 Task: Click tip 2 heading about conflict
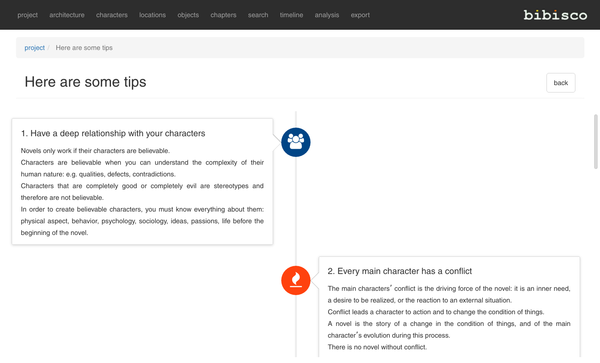pyautogui.click(x=399, y=271)
